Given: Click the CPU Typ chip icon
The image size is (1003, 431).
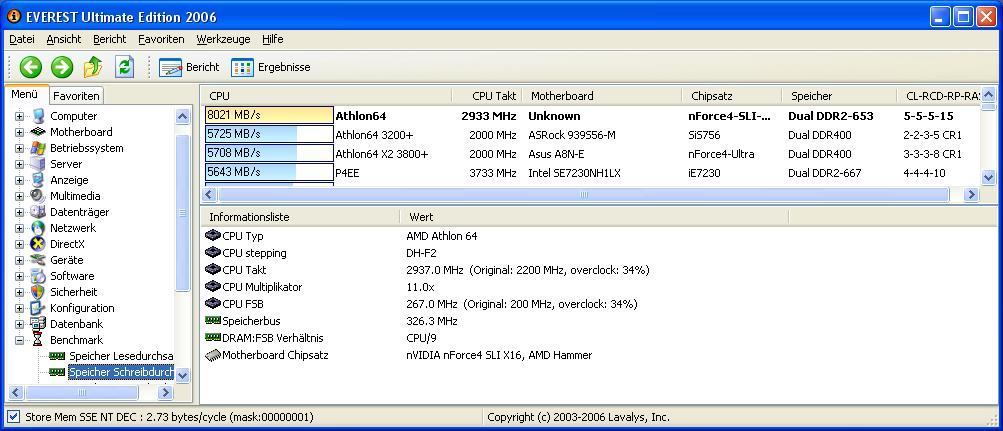Looking at the screenshot, I should point(213,236).
